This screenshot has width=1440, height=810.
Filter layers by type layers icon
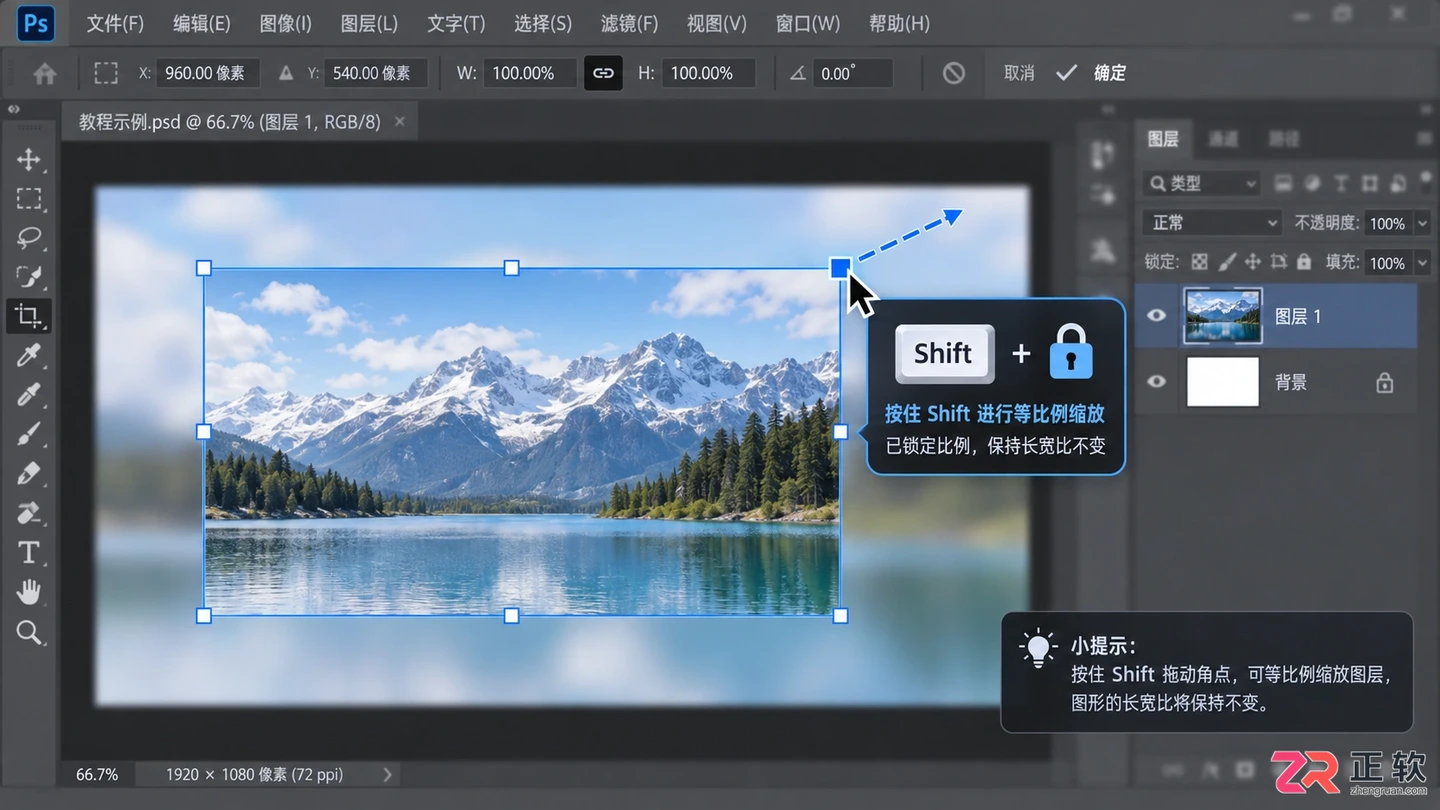coord(1341,183)
